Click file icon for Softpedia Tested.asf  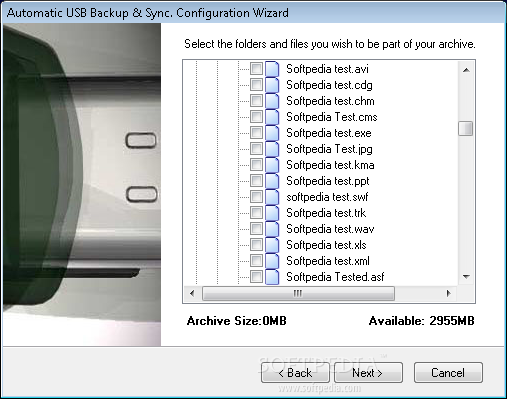[x=272, y=277]
